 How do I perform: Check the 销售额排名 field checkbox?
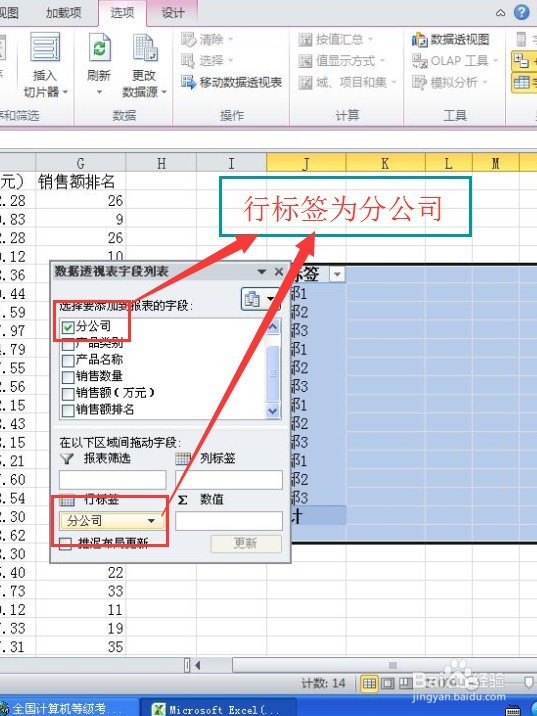(68, 410)
